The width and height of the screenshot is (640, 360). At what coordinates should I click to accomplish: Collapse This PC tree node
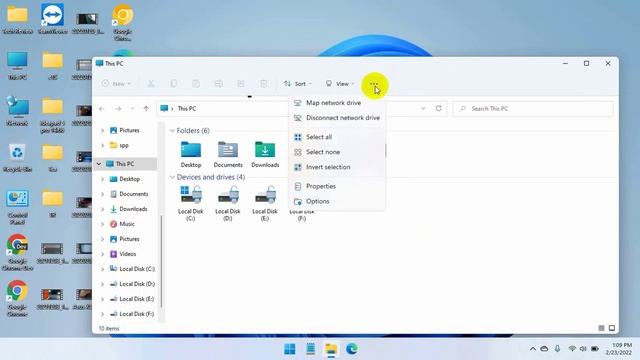click(99, 164)
